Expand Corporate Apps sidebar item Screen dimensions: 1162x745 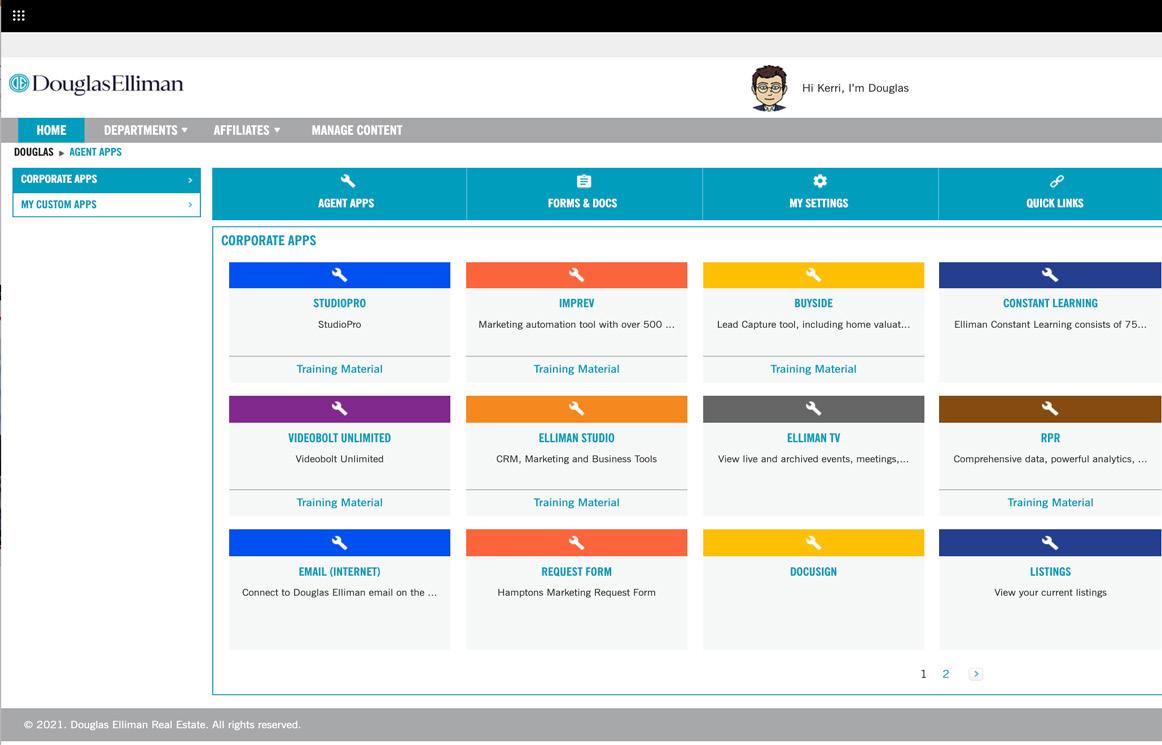(107, 179)
